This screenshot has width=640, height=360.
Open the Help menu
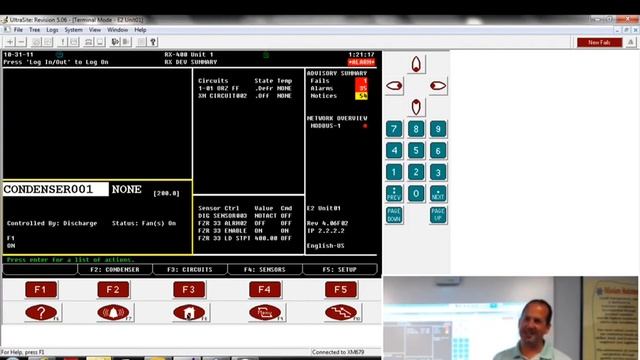(x=140, y=30)
